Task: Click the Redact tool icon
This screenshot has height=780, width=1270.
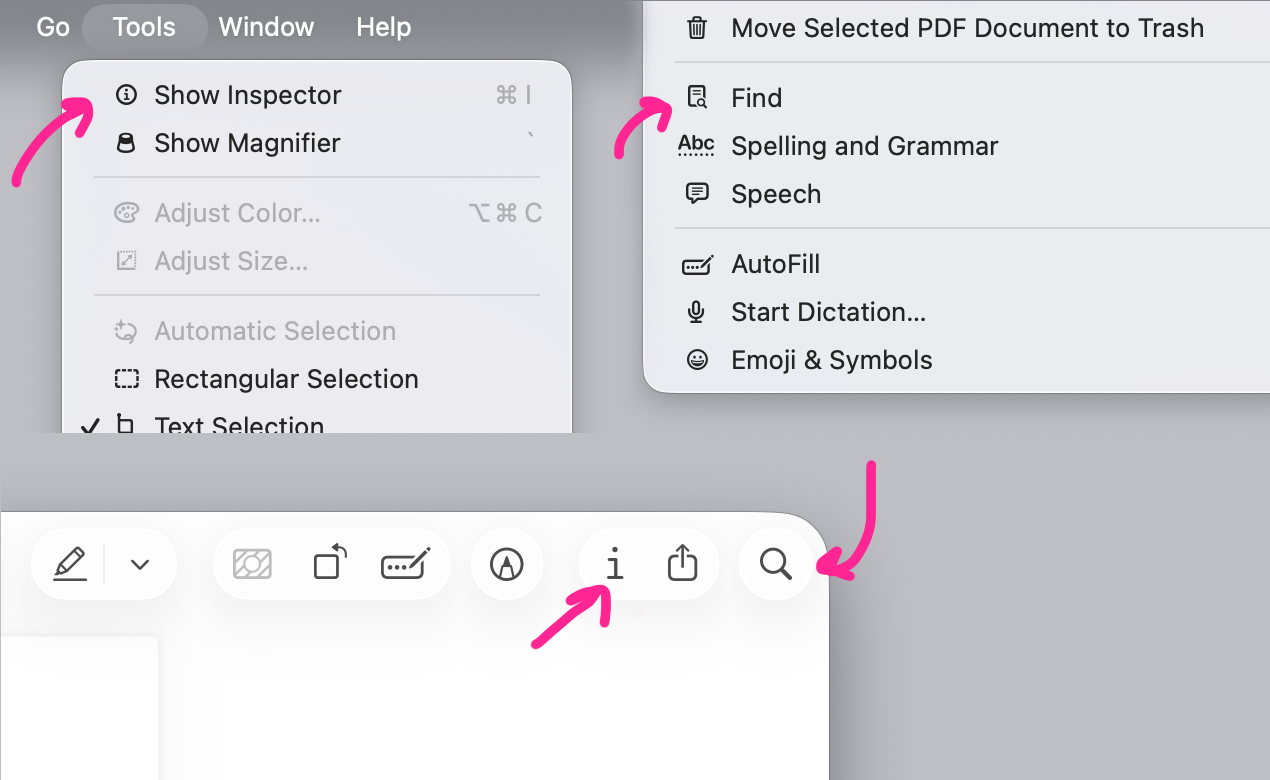Action: pos(252,565)
